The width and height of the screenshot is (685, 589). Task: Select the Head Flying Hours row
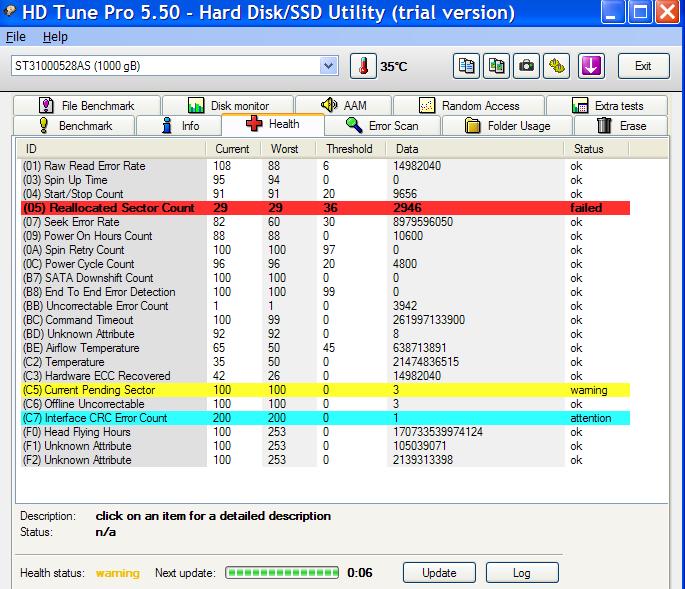point(325,432)
